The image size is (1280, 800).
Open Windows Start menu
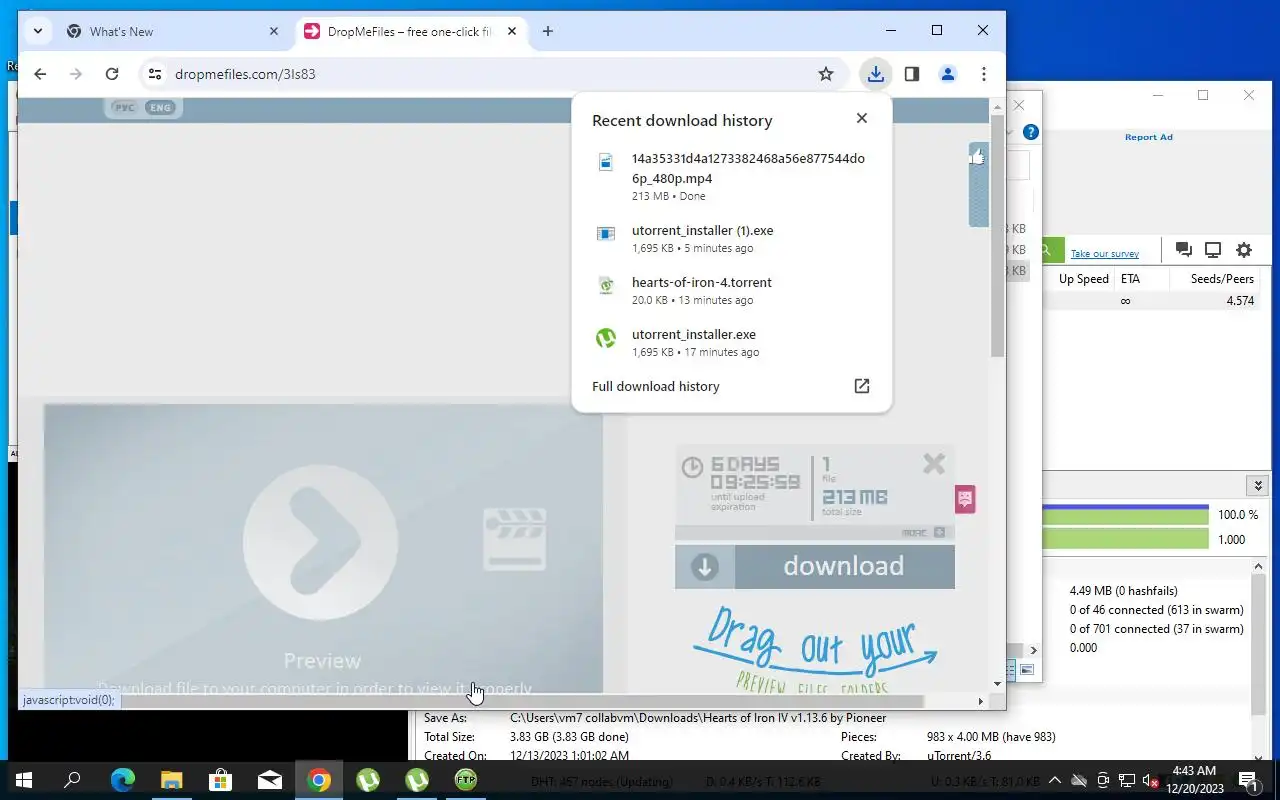tap(24, 780)
